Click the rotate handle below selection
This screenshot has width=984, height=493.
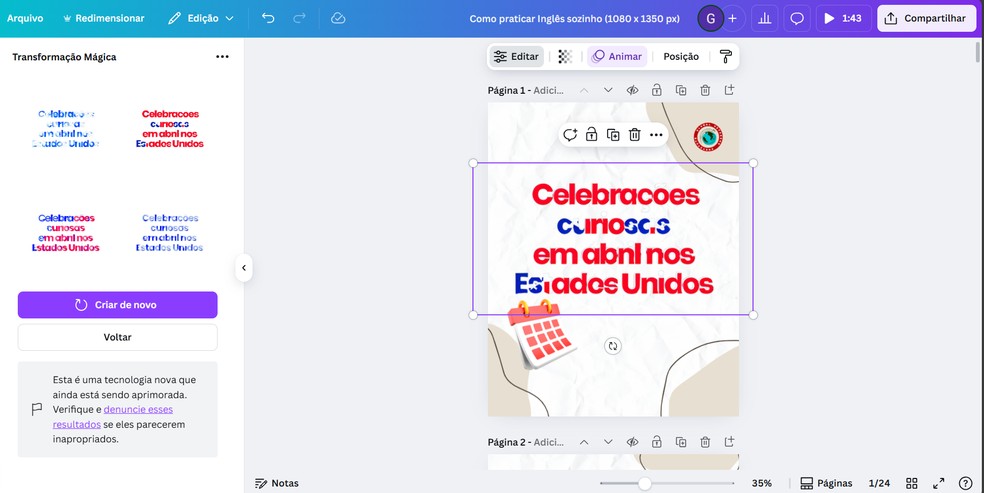click(x=613, y=346)
